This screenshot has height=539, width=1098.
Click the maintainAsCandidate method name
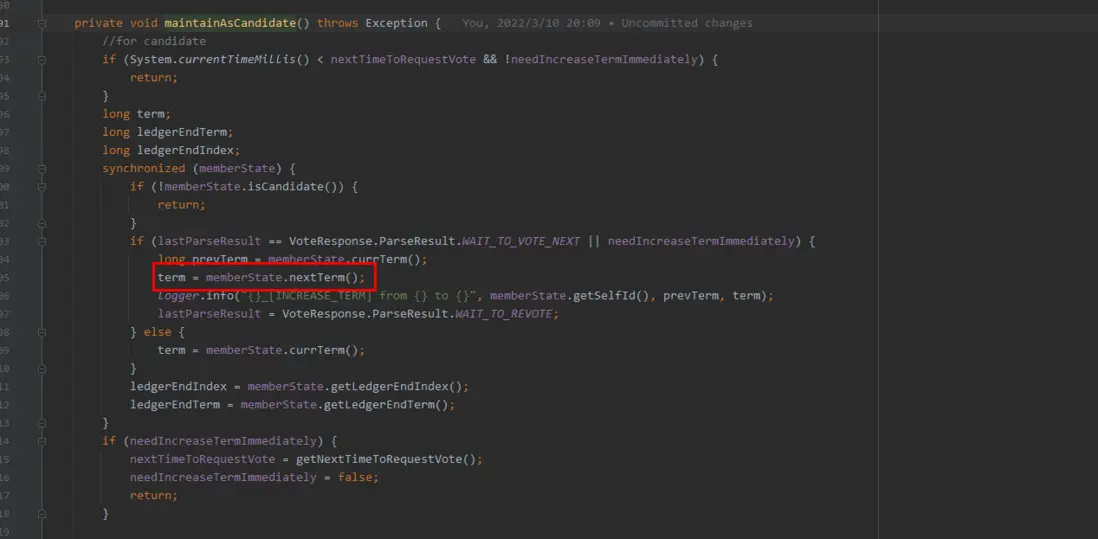[x=230, y=23]
